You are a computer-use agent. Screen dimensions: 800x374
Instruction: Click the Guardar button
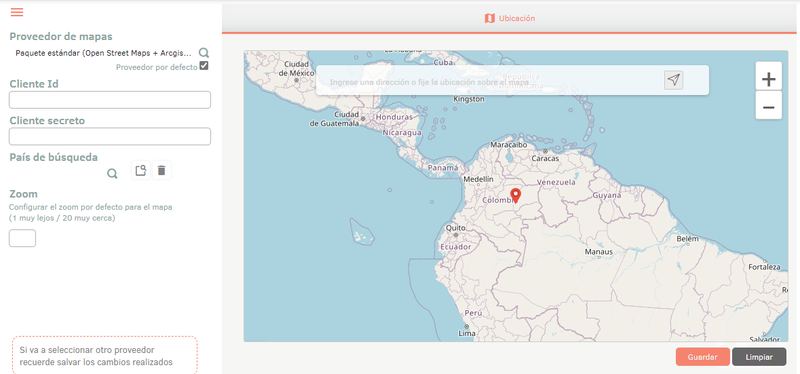pos(702,357)
